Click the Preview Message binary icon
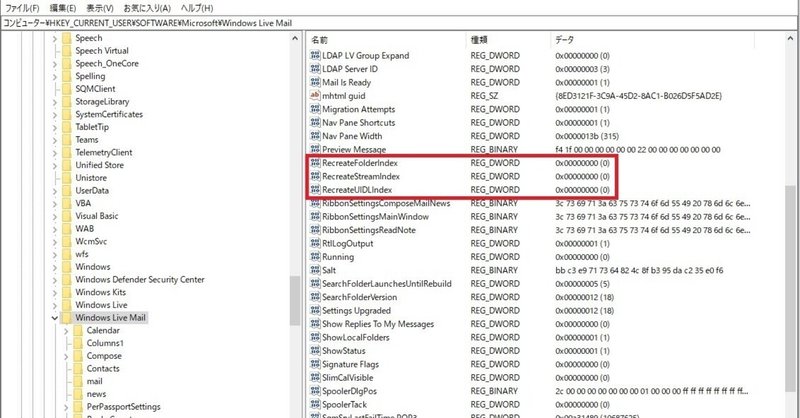The image size is (800, 418). coord(315,149)
